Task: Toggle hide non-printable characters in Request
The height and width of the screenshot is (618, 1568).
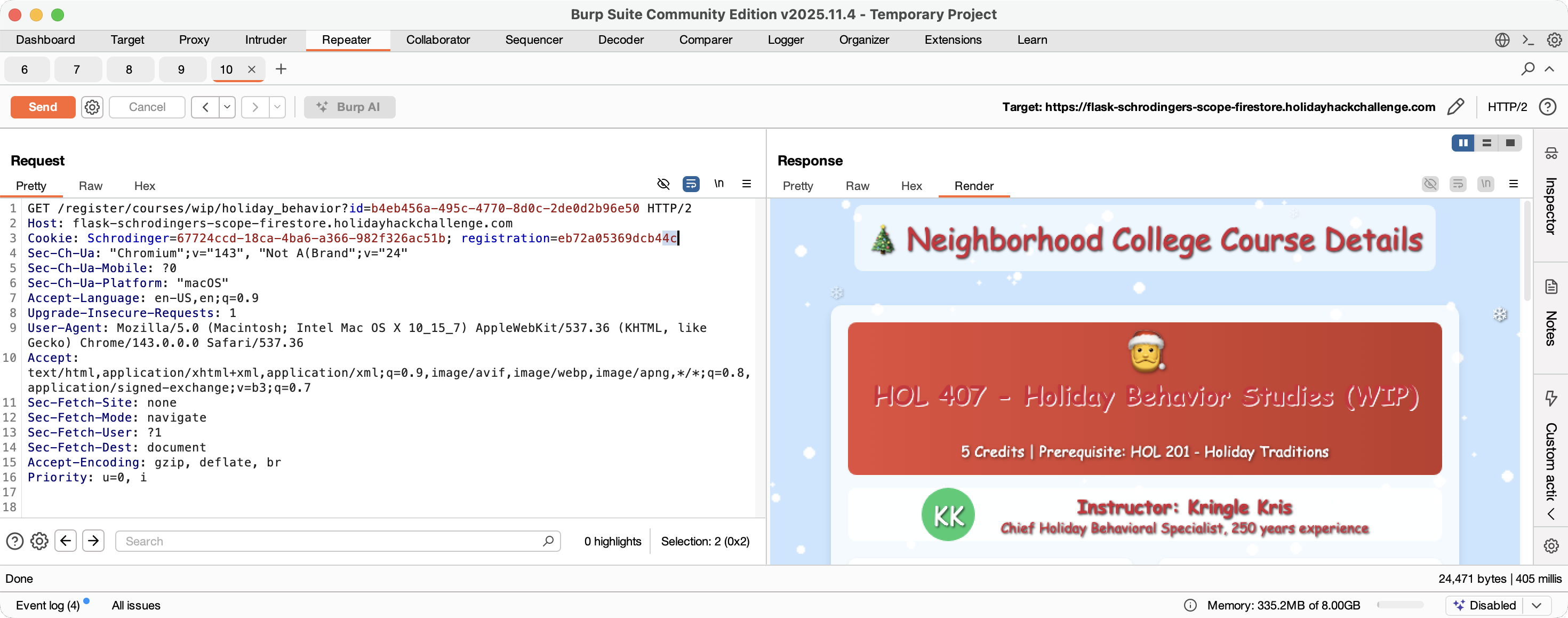Action: pyautogui.click(x=663, y=184)
